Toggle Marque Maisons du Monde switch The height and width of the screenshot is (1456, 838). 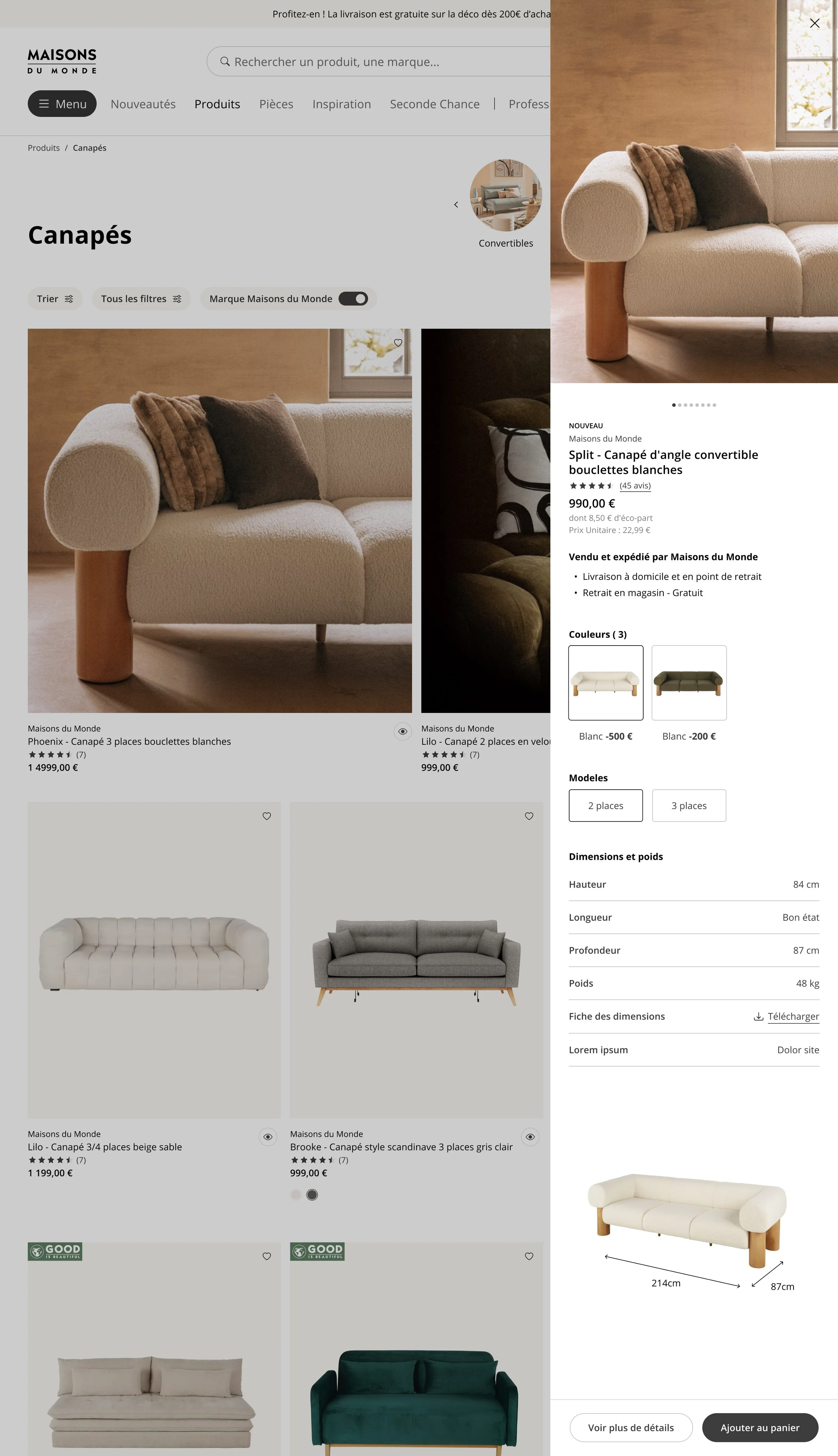353,299
